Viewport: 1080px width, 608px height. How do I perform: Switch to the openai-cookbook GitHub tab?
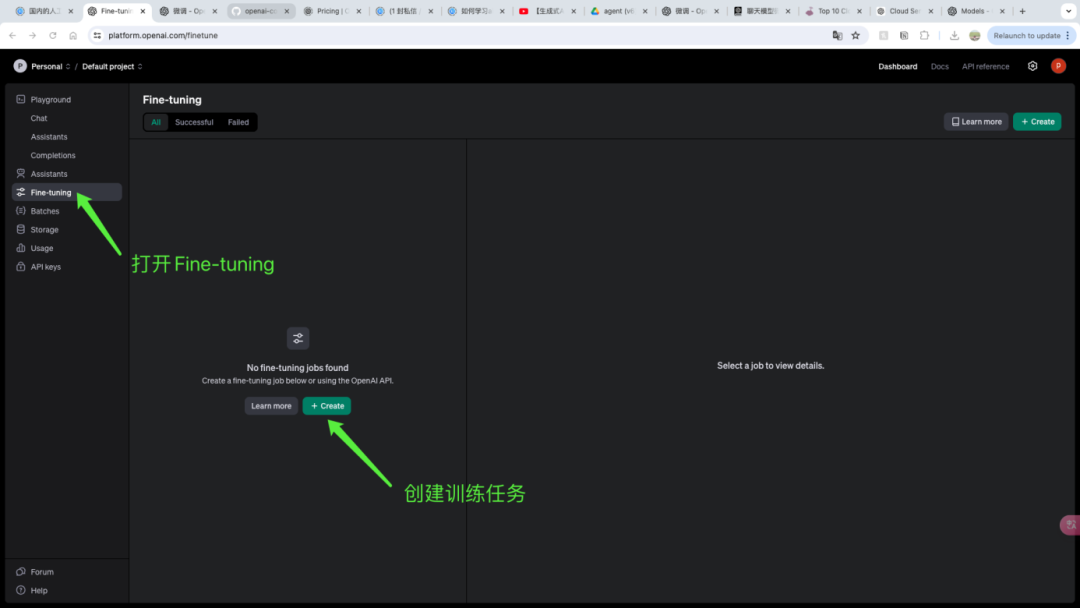(x=260, y=11)
